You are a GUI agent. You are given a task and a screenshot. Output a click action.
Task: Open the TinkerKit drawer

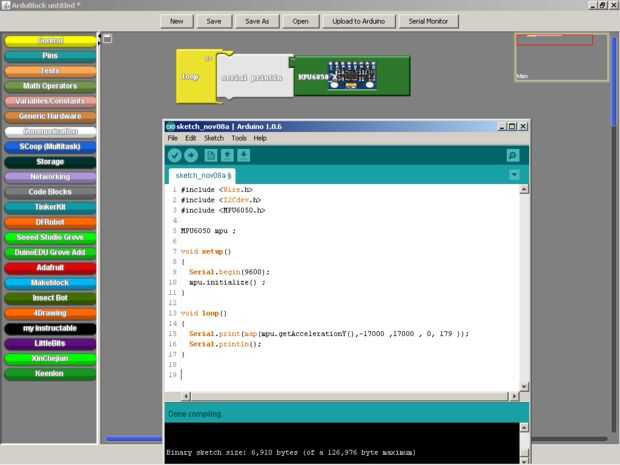click(x=50, y=207)
